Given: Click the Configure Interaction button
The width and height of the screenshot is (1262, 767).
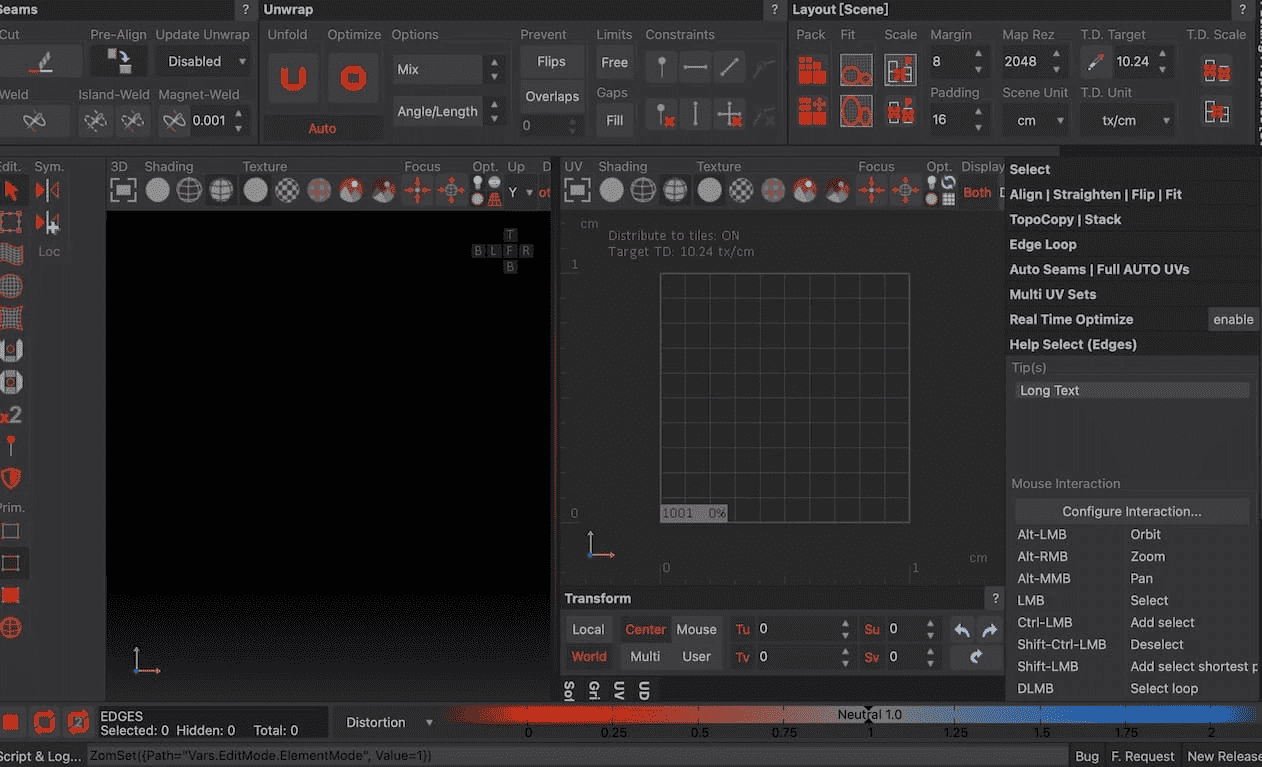Looking at the screenshot, I should click(x=1131, y=510).
